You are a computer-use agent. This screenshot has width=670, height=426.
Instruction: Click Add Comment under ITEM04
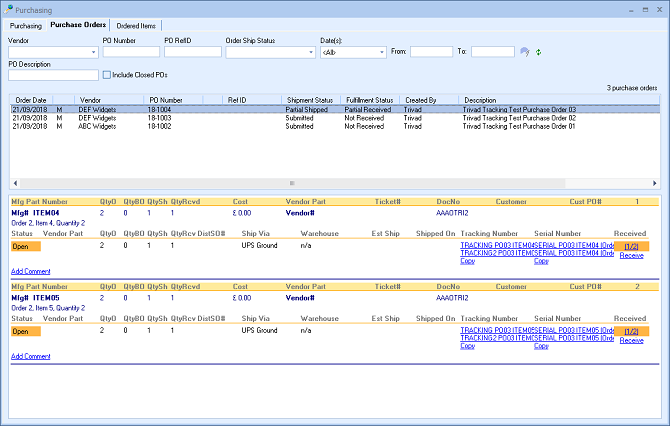(31, 272)
